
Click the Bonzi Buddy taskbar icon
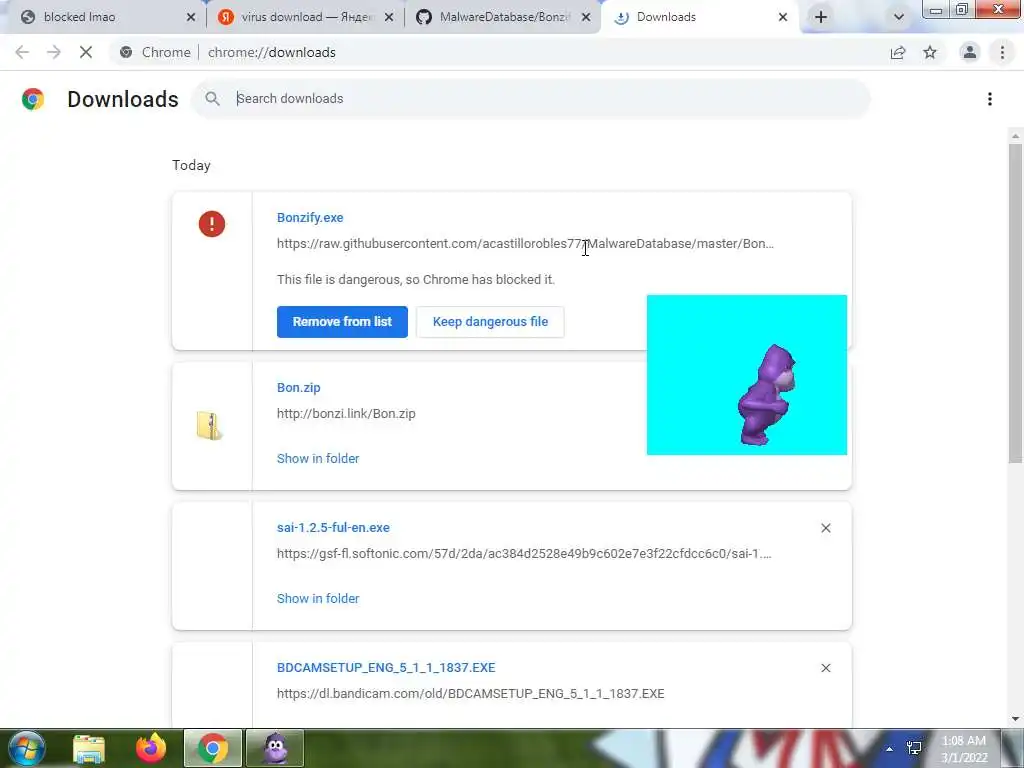(x=275, y=748)
